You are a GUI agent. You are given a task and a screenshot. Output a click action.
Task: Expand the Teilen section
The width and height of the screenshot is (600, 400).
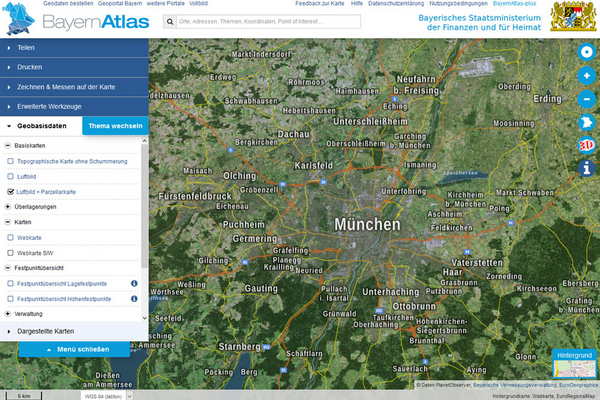[x=74, y=48]
